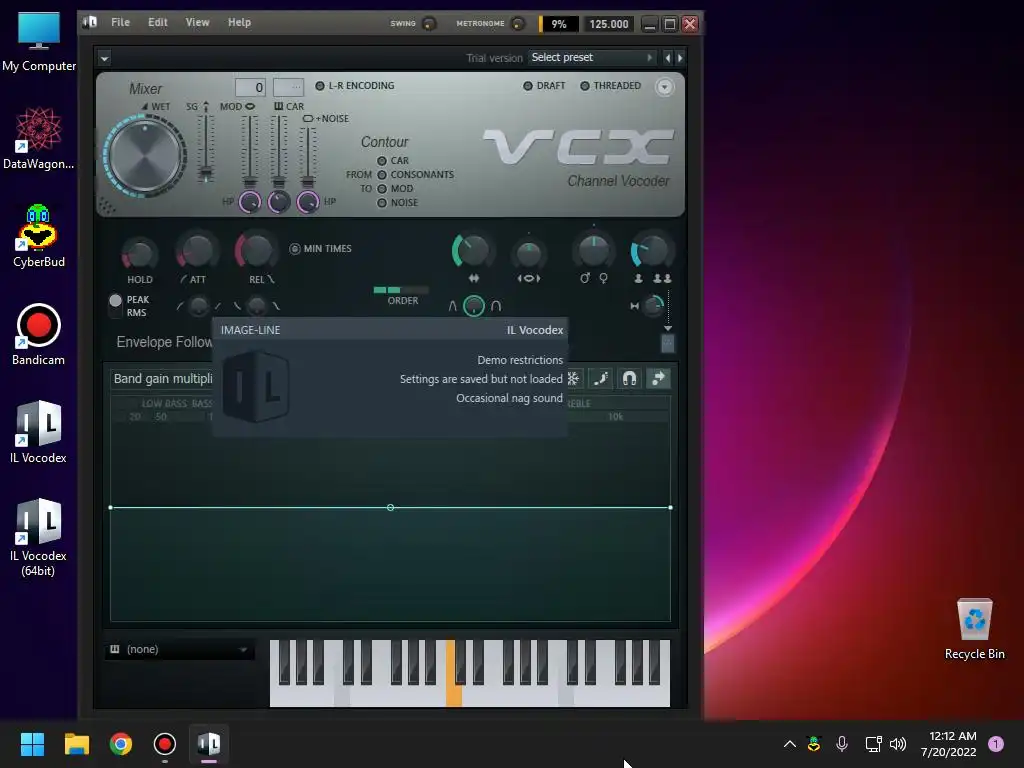The image size is (1024, 768).
Task: Open the View menu
Action: point(197,22)
